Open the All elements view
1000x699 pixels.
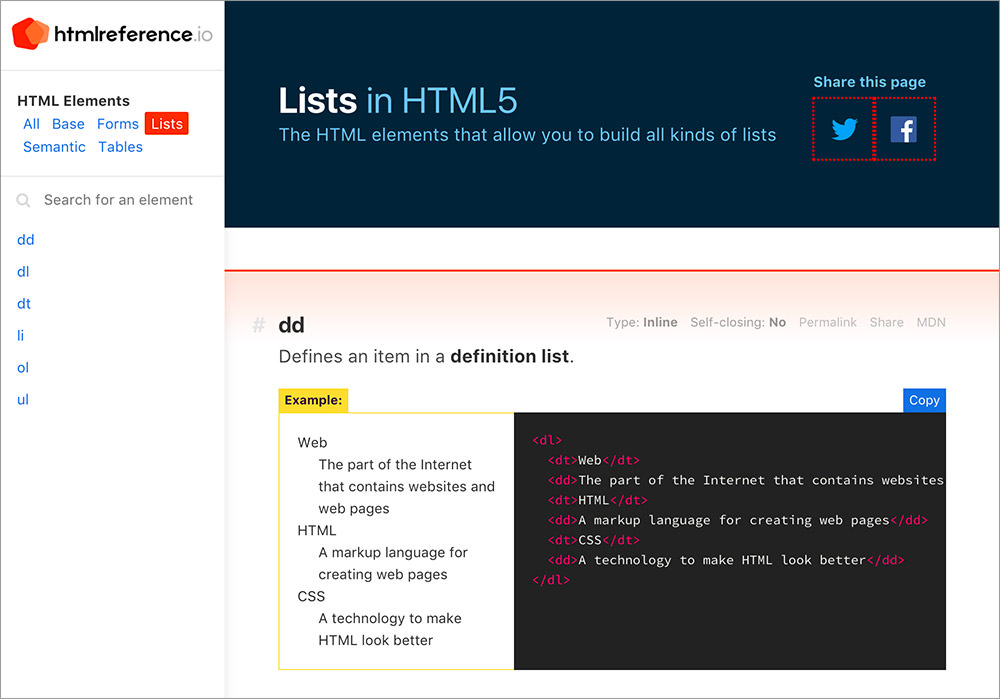31,123
